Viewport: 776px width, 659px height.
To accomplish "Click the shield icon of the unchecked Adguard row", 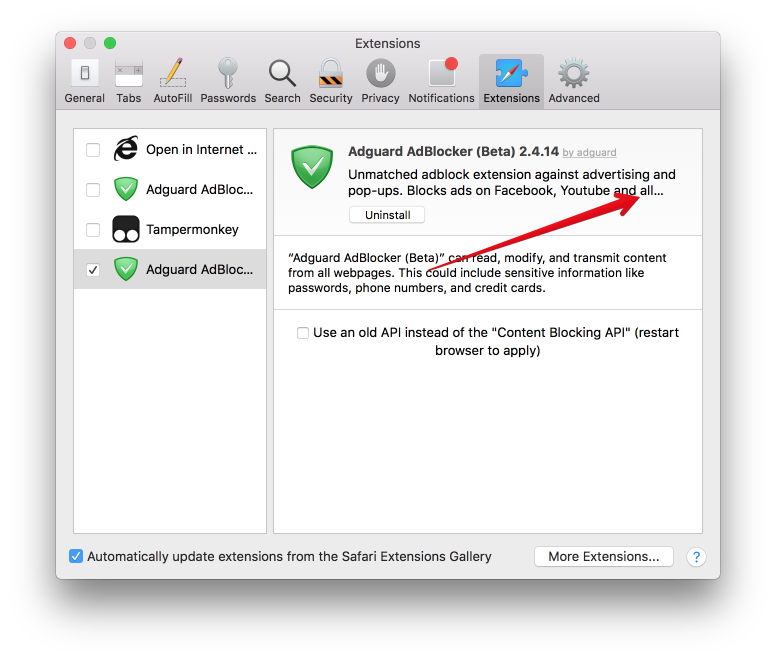I will [126, 189].
